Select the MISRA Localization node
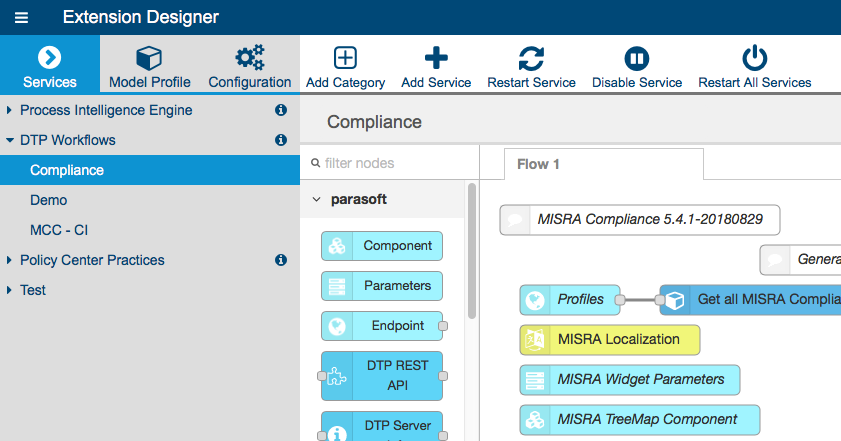The image size is (841, 441). point(610,340)
